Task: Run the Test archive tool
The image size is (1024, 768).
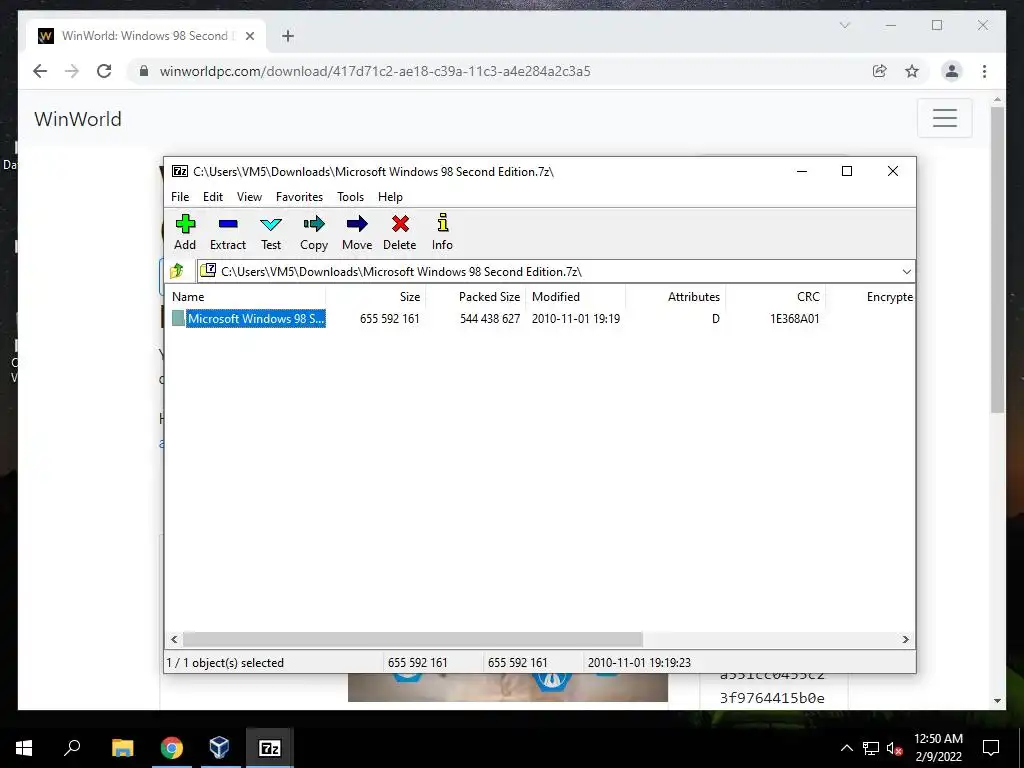Action: tap(271, 232)
